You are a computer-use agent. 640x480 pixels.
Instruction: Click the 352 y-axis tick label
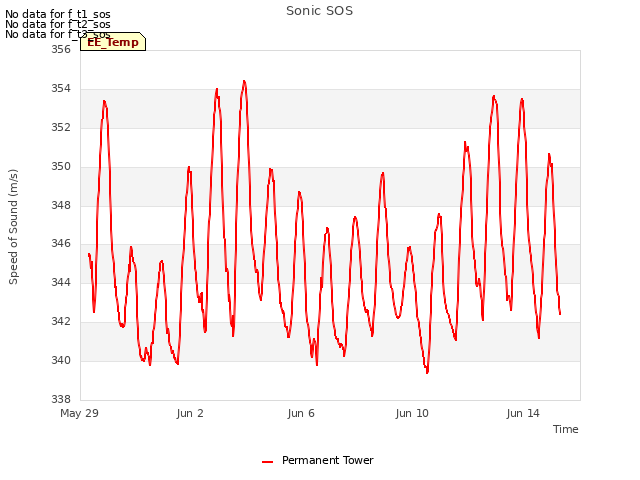61,127
